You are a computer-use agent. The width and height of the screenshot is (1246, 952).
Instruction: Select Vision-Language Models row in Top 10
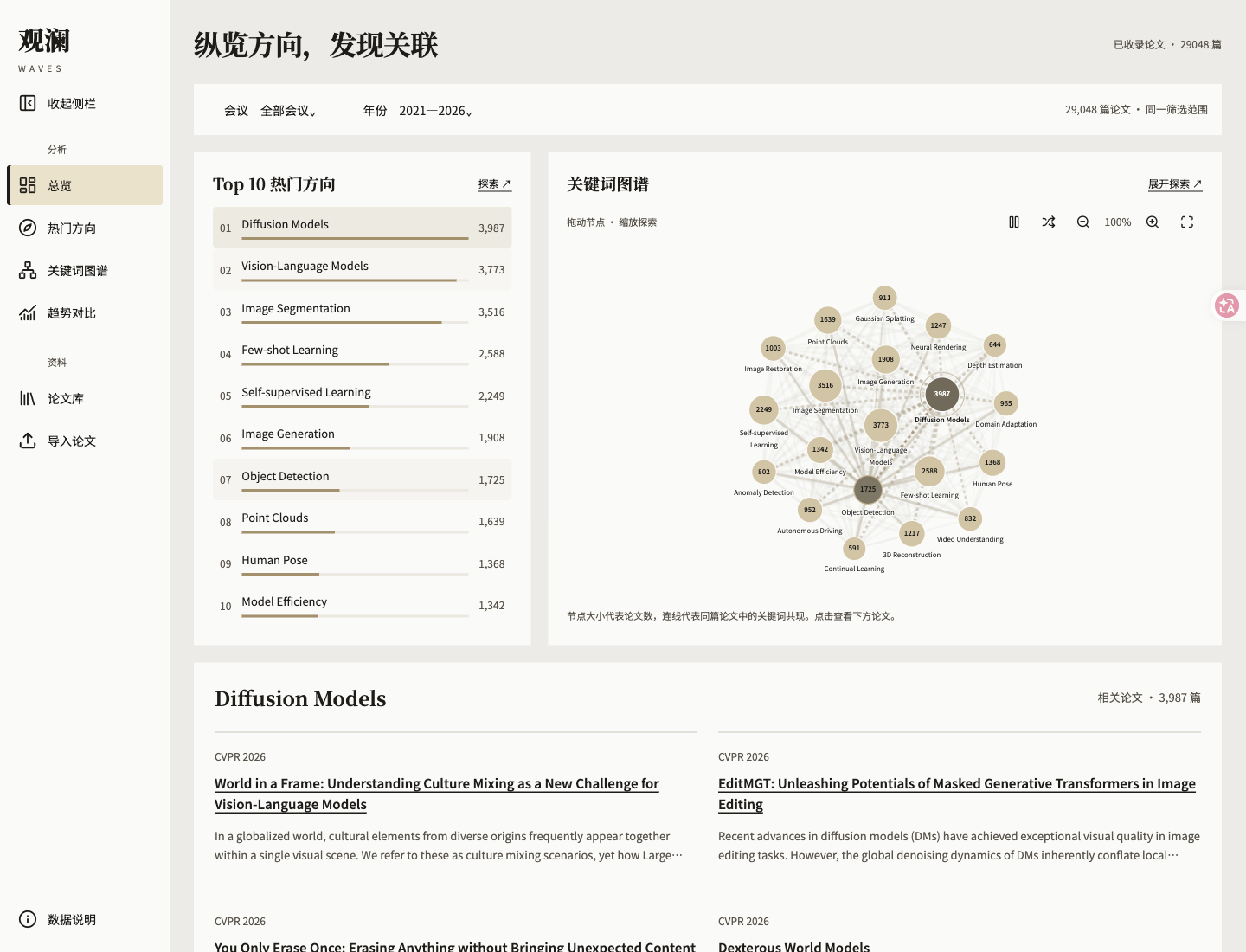click(x=362, y=269)
